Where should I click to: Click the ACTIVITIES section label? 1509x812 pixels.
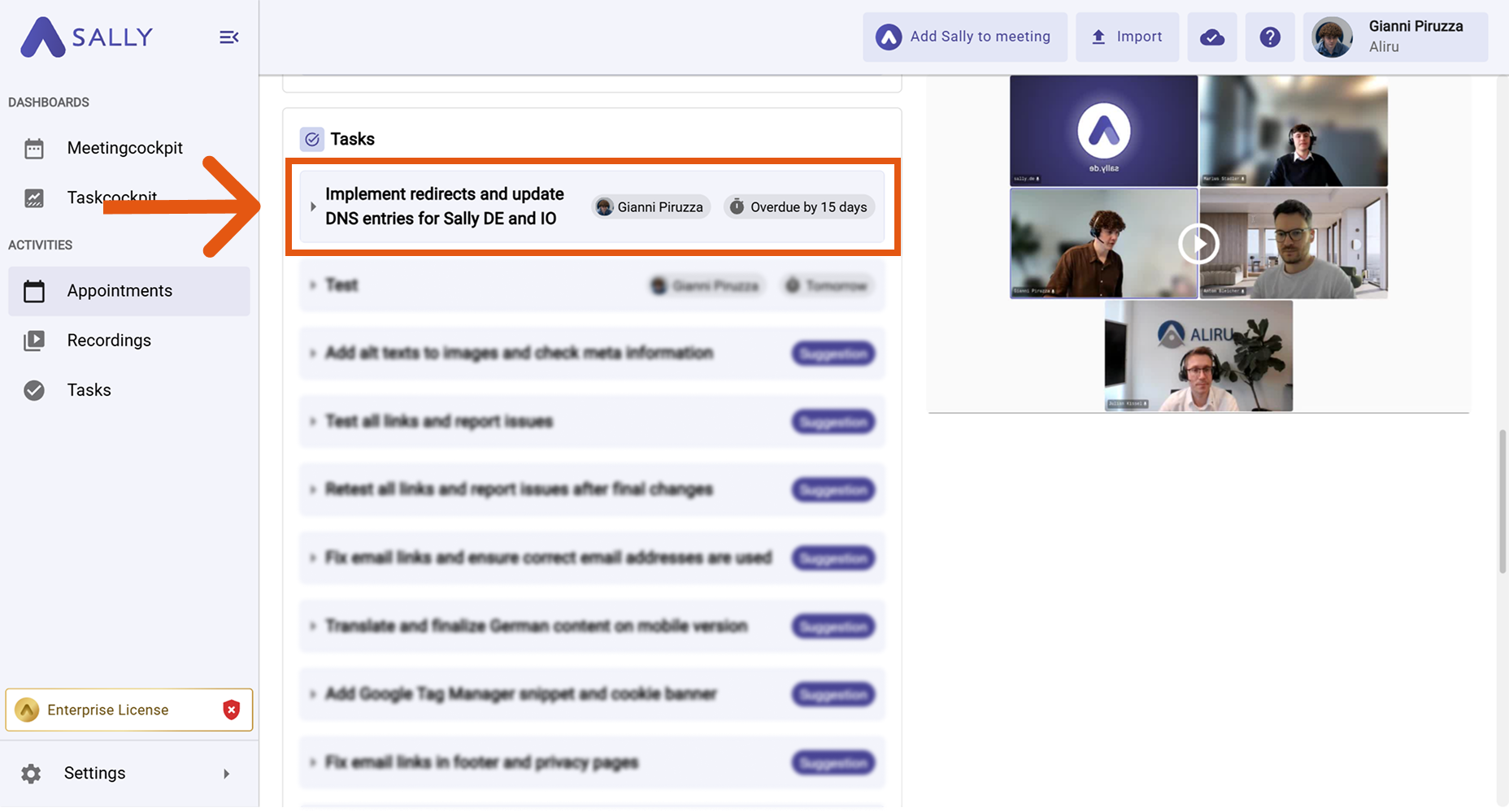[x=40, y=245]
